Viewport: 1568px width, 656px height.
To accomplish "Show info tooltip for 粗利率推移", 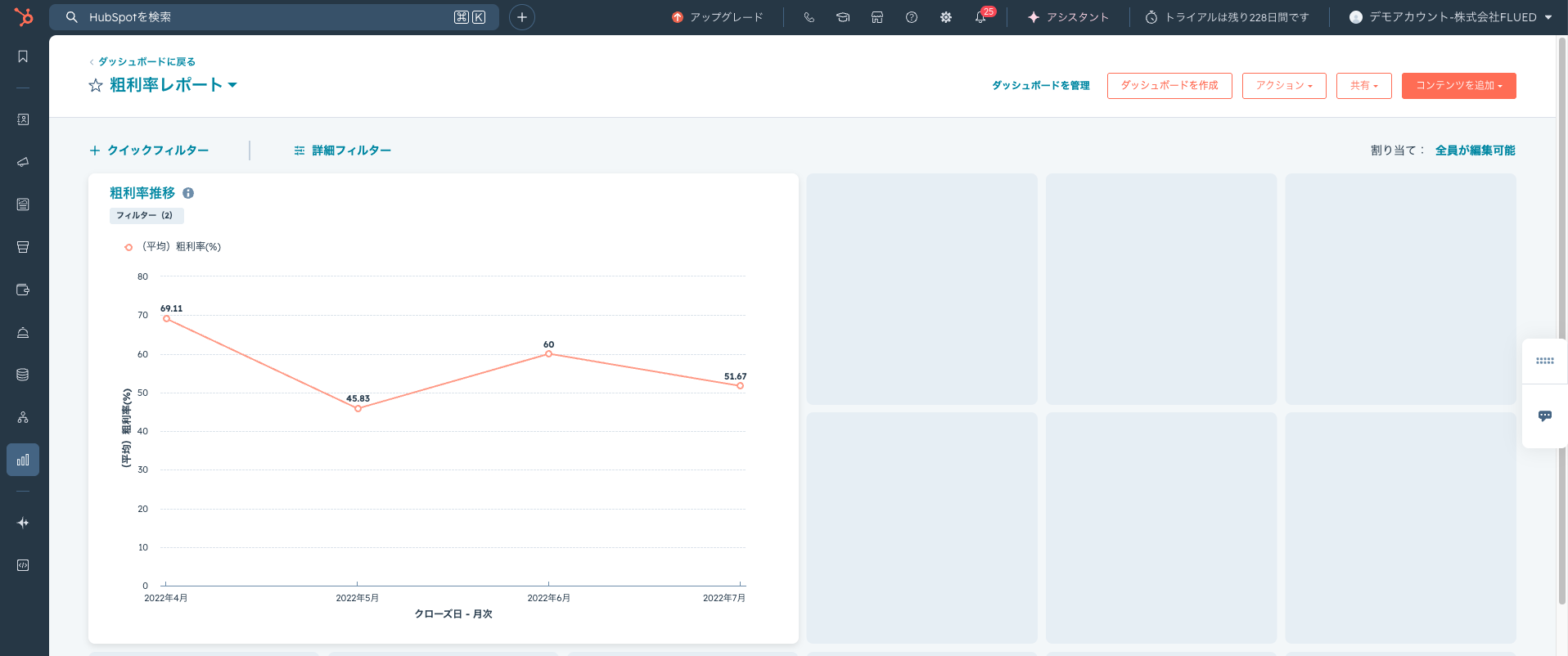I will [x=188, y=193].
